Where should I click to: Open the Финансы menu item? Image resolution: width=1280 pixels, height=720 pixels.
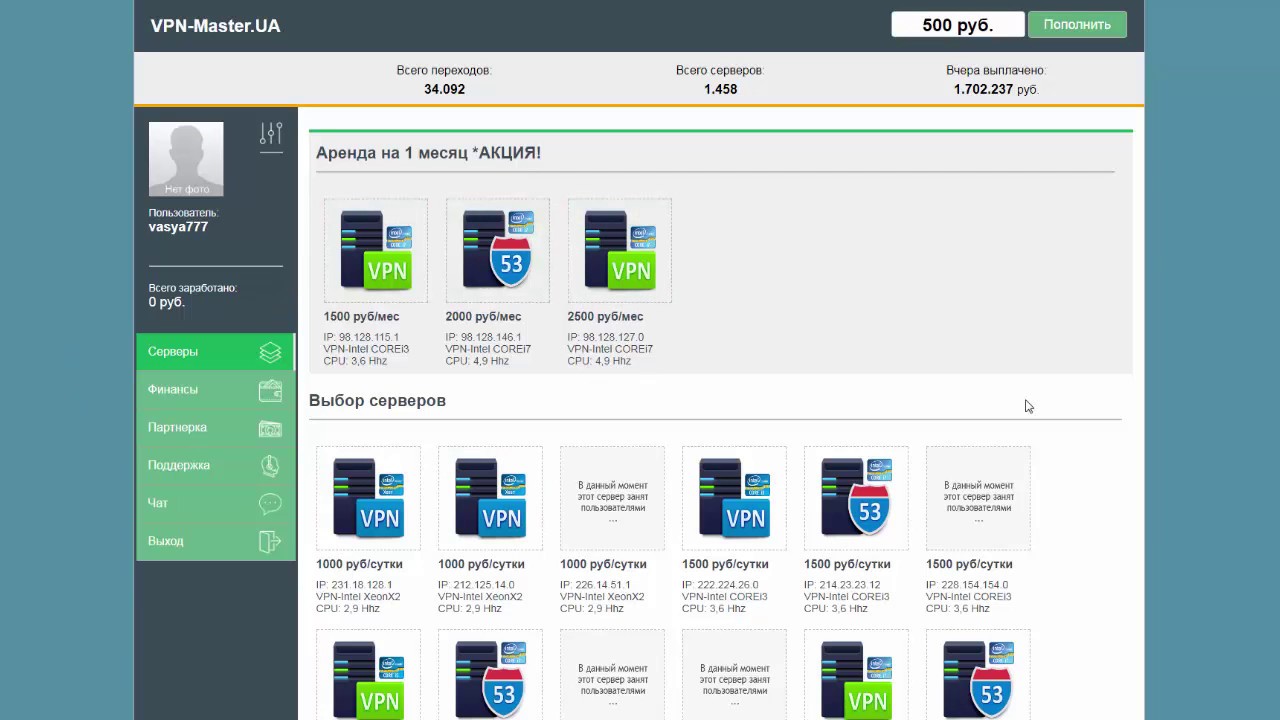[215, 390]
